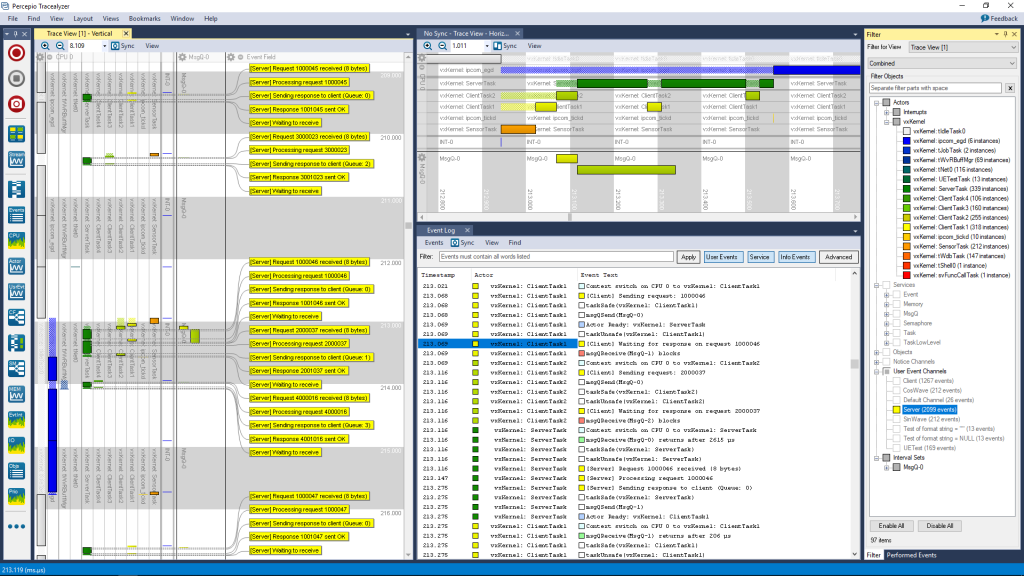Expand the Interrupts node in filter tree

[x=886, y=112]
